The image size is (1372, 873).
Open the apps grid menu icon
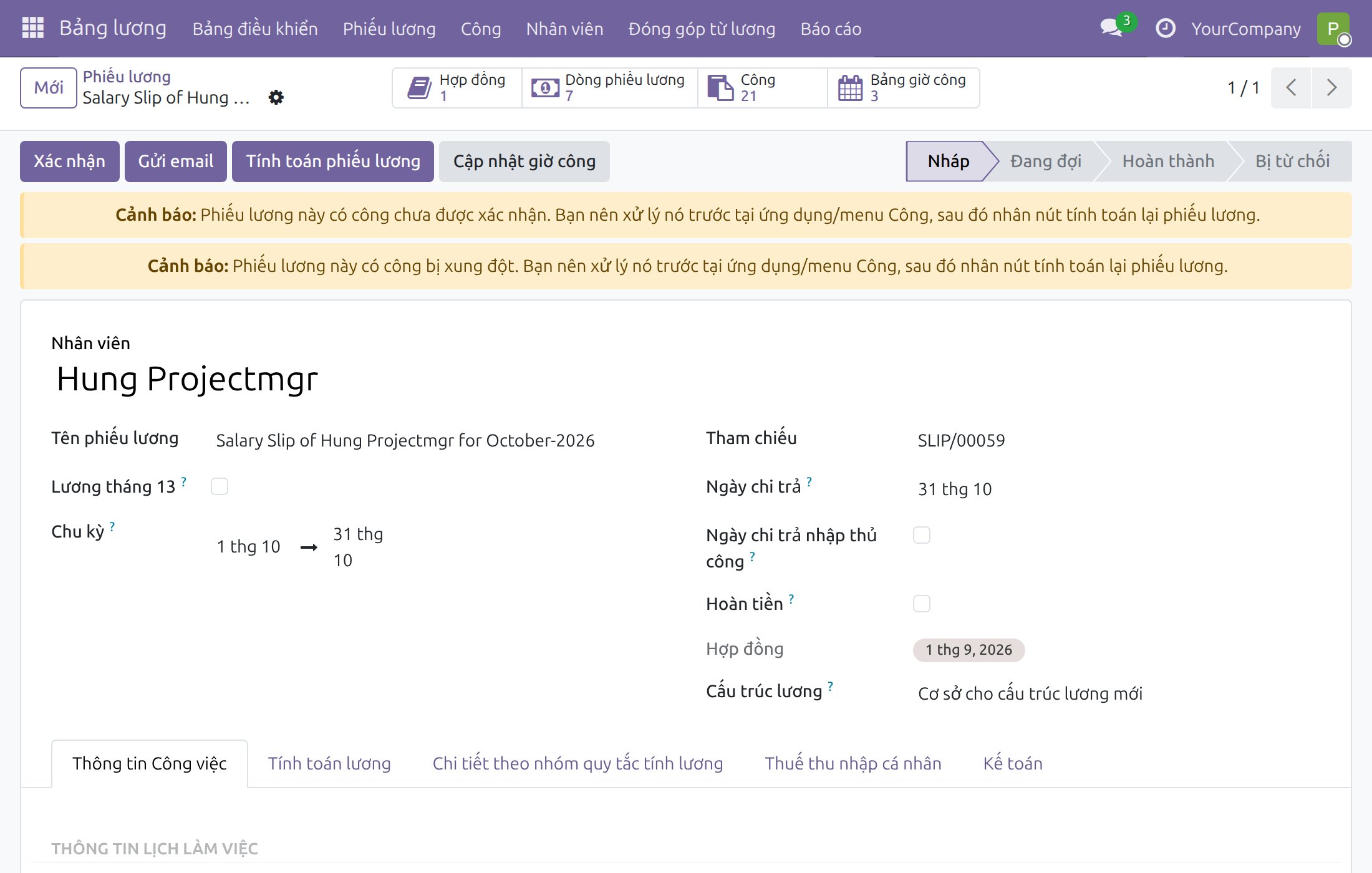pos(32,28)
